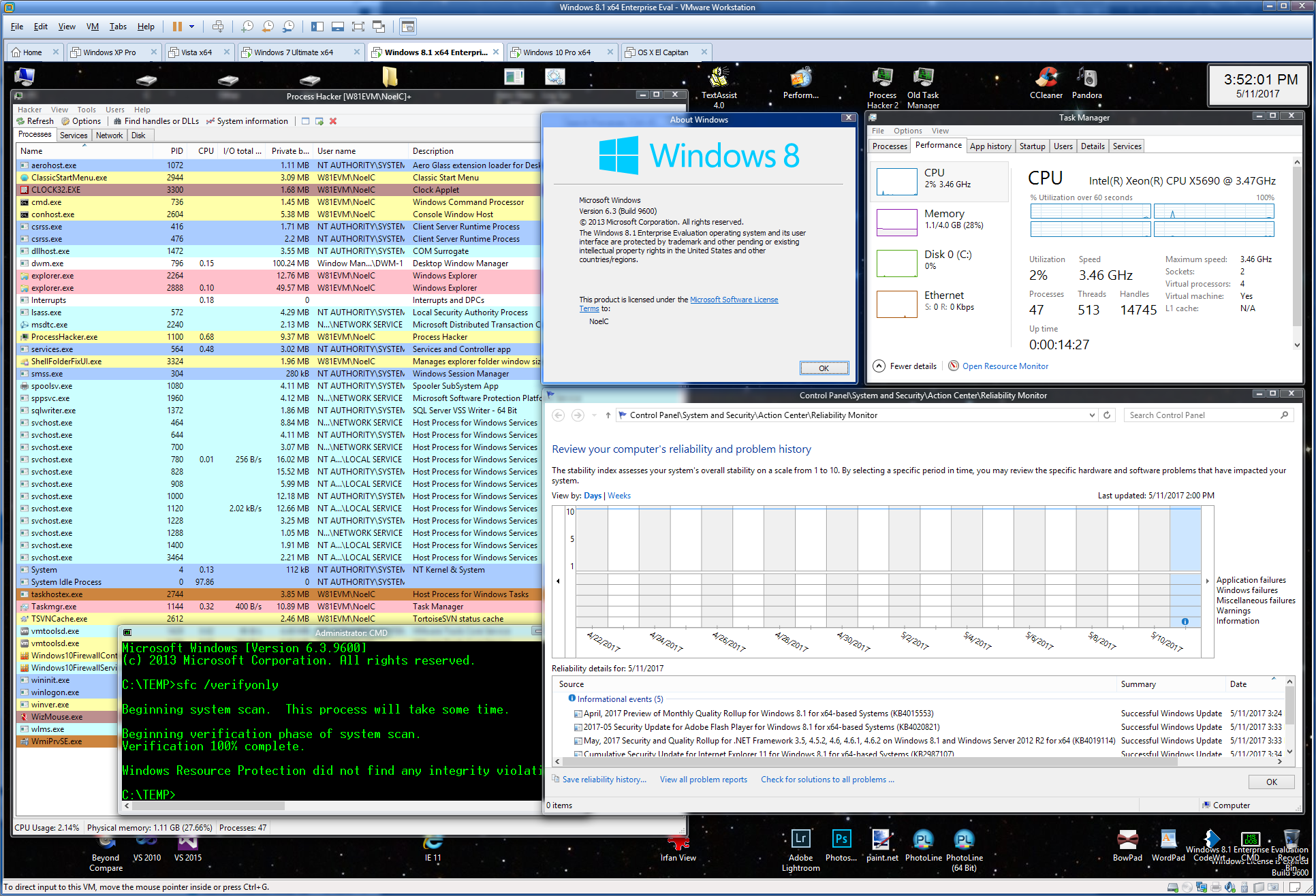1316x896 pixels.
Task: Click the sound card status bar icon
Action: click(1229, 887)
